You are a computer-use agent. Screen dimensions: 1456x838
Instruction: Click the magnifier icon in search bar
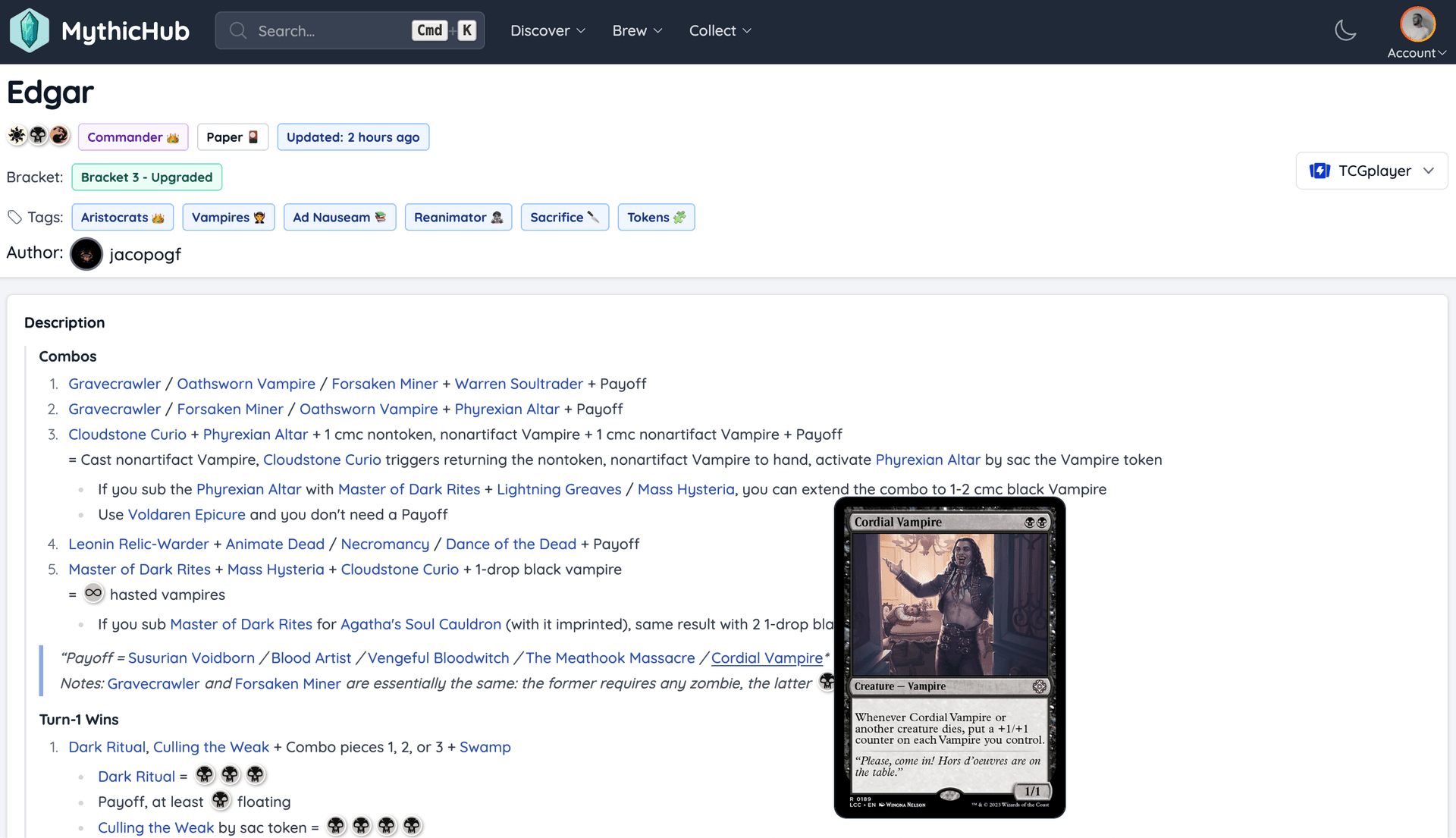click(238, 30)
